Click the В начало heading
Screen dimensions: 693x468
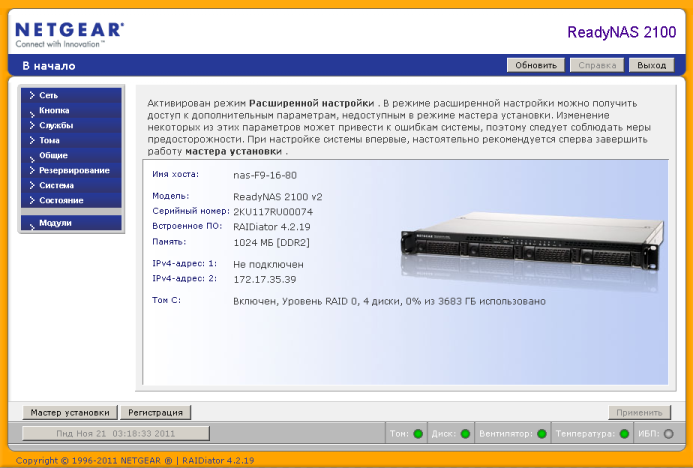coord(49,66)
